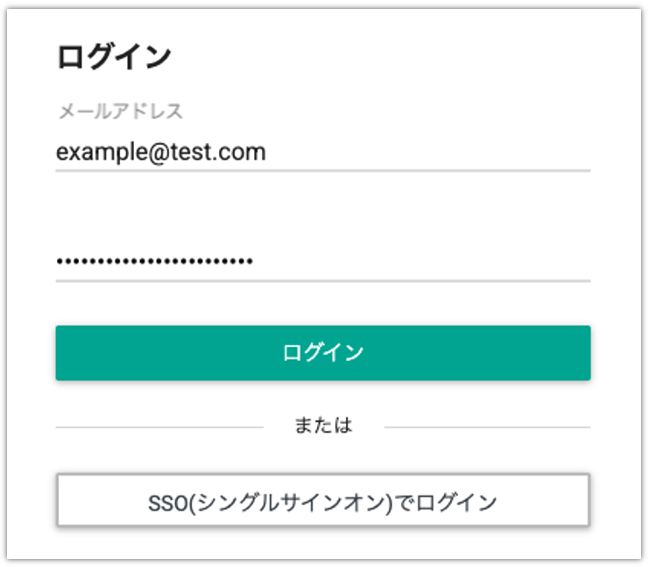Click empty area right of password dots

[420, 262]
